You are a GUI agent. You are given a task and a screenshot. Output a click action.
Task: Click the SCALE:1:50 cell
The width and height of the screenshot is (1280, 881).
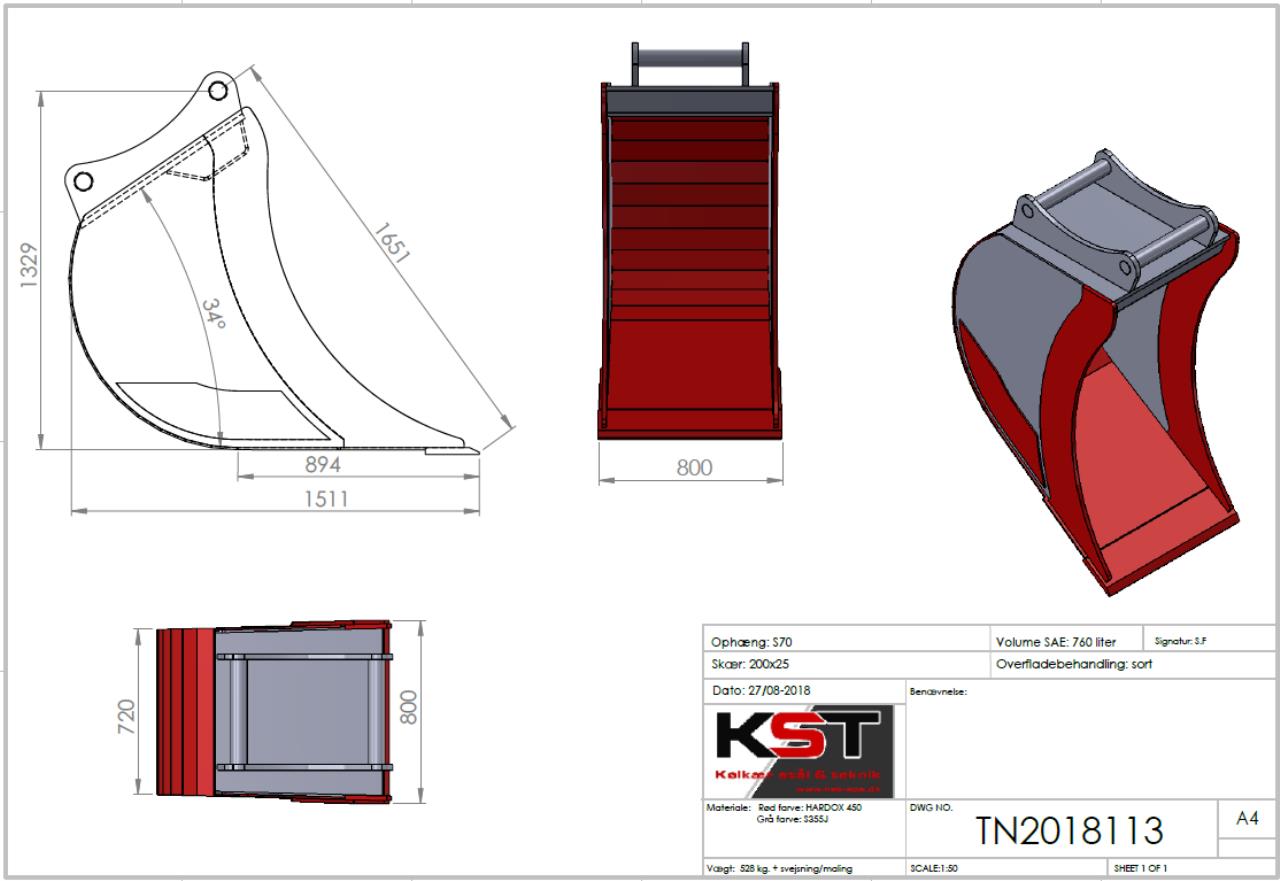pos(934,868)
